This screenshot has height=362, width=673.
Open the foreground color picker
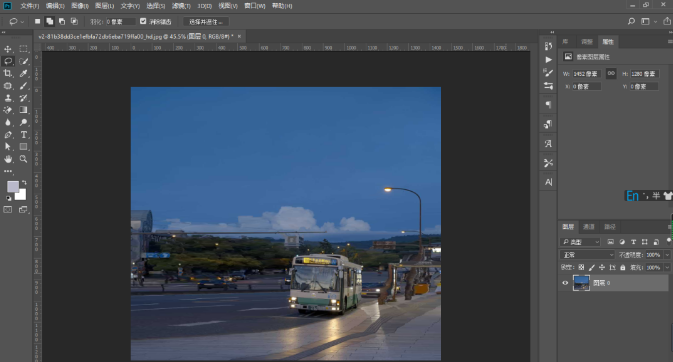click(x=13, y=187)
